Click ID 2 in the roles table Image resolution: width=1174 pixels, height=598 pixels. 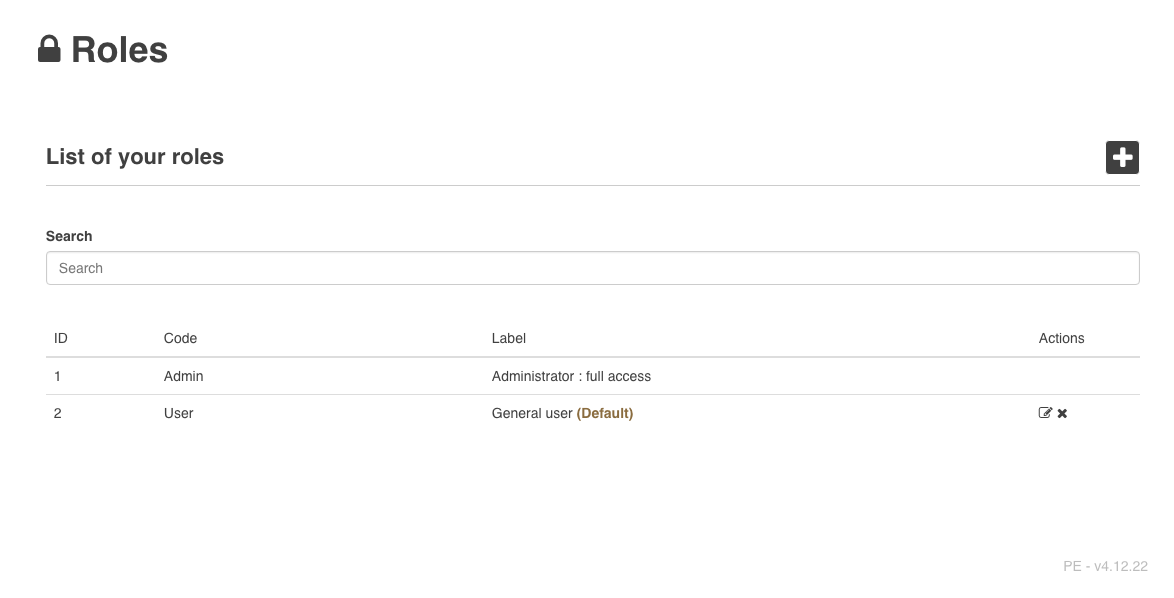[57, 413]
